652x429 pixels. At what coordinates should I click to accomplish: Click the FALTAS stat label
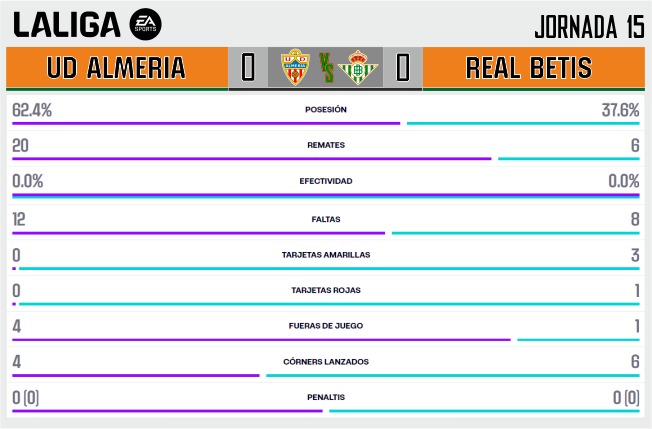326,219
